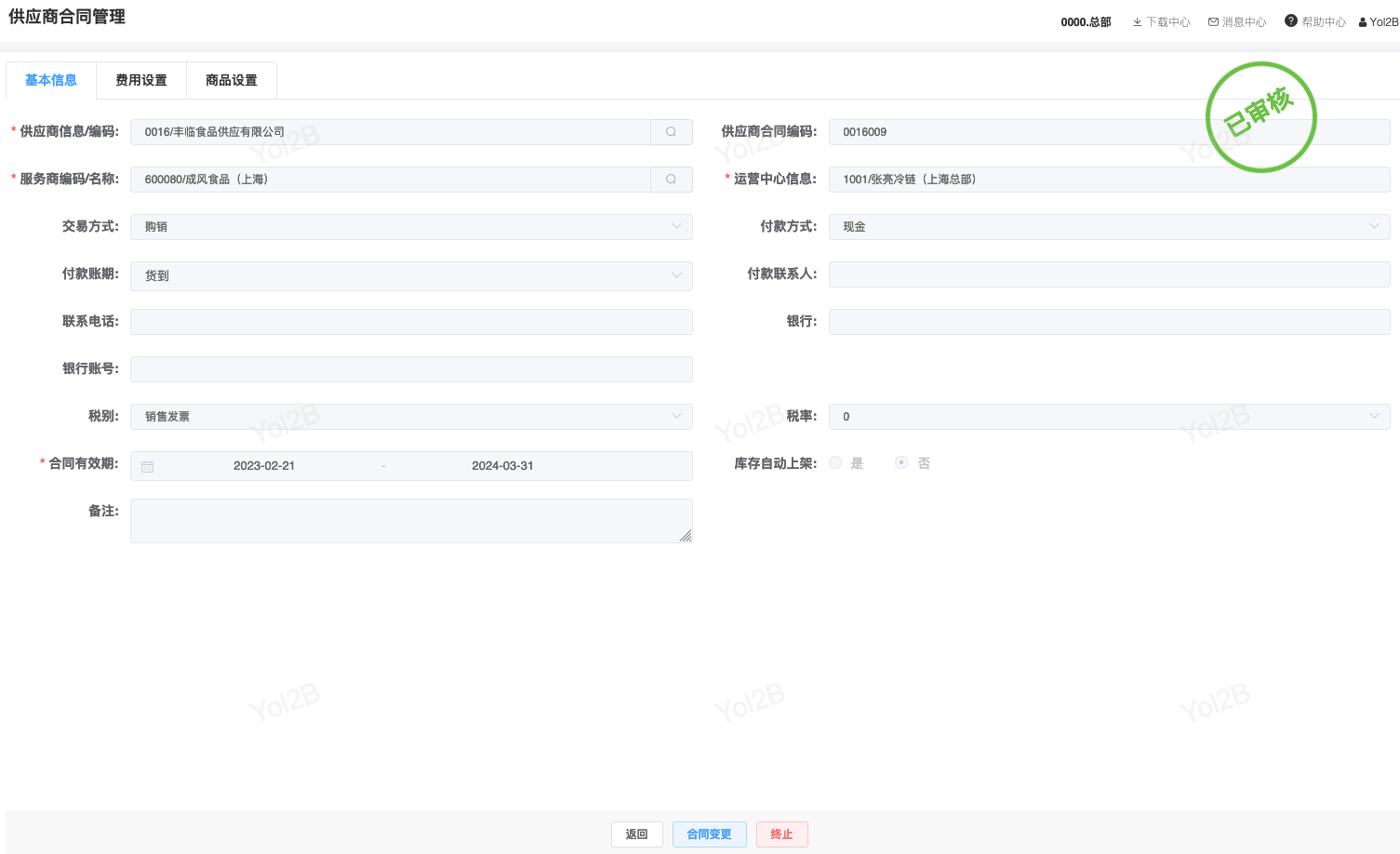Click the 供应商合同编码 field showing 0016009
The height and width of the screenshot is (854, 1400).
1109,132
